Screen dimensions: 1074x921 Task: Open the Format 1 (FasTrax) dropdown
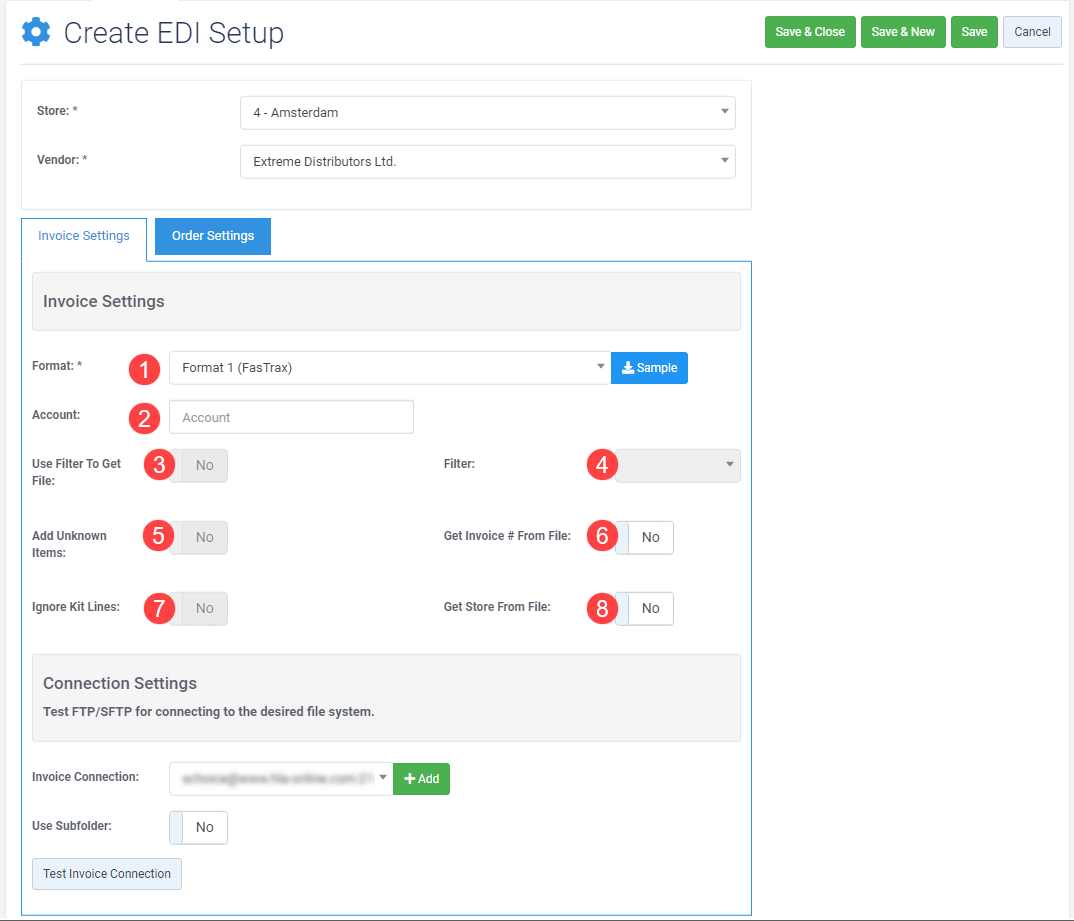click(389, 368)
